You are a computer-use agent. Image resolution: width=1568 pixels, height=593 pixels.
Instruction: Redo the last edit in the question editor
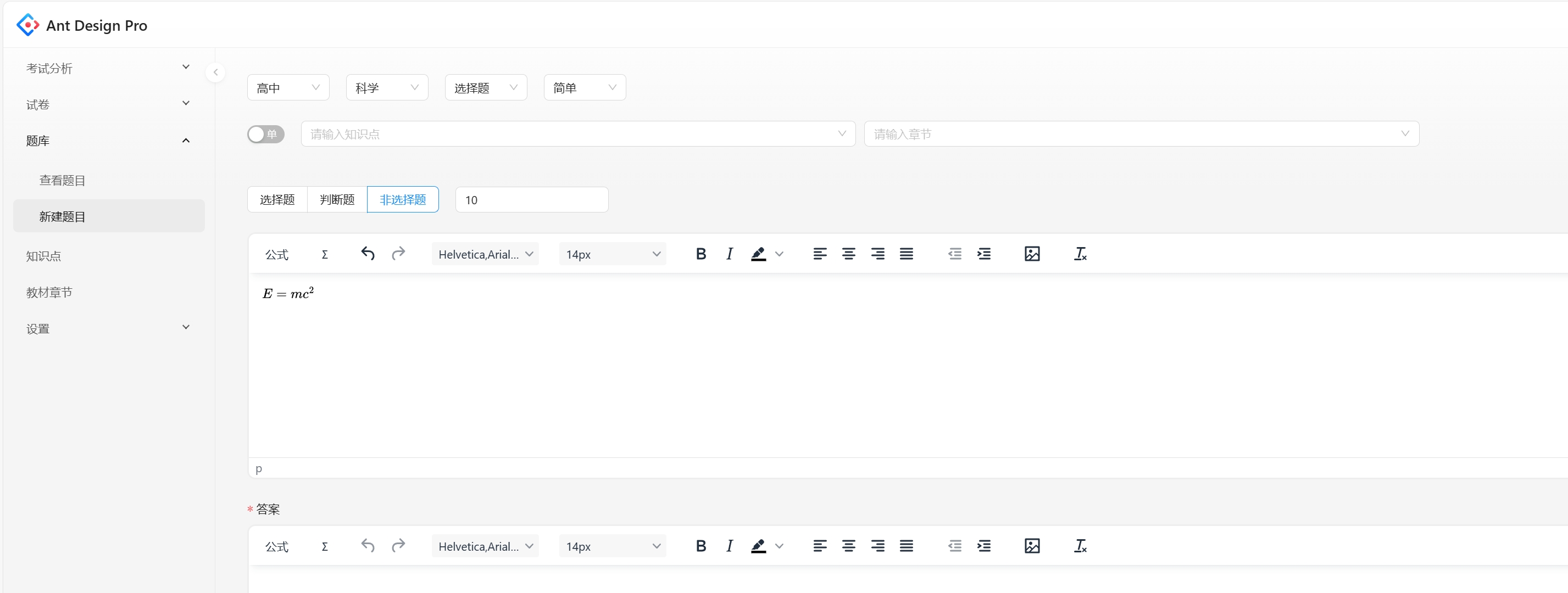[x=398, y=254]
